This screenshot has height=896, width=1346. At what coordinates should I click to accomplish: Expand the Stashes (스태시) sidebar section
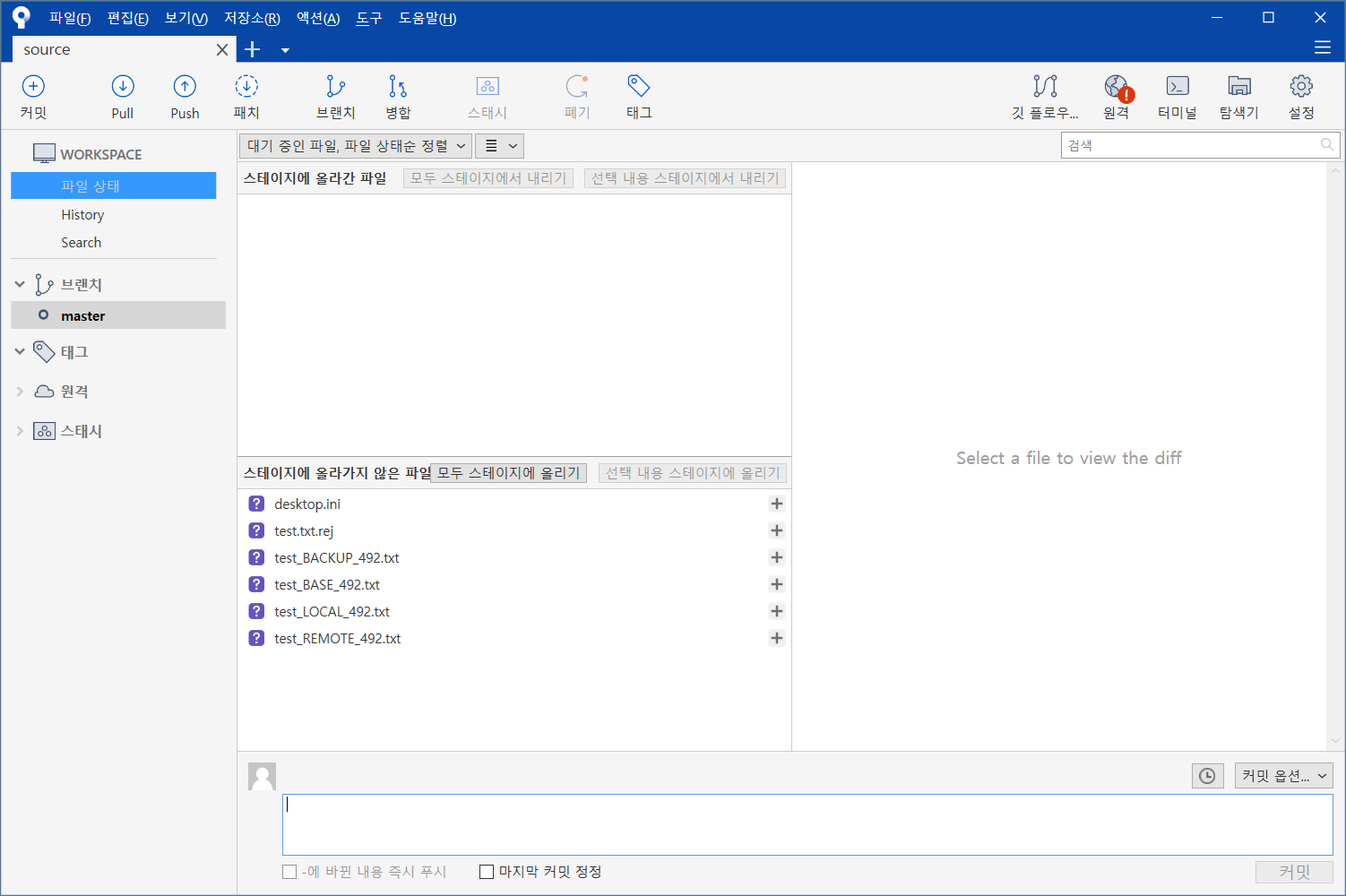(x=20, y=431)
